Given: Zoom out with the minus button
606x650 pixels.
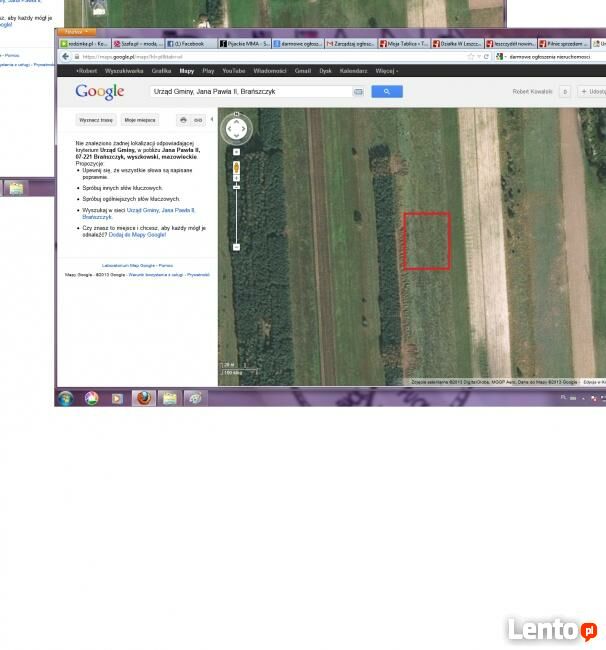Looking at the screenshot, I should 236,247.
